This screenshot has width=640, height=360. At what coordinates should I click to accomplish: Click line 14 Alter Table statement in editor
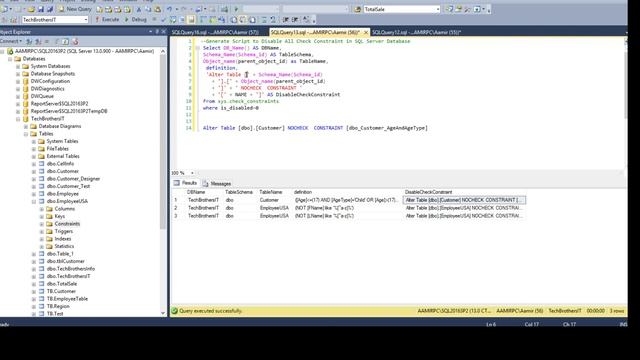315,128
